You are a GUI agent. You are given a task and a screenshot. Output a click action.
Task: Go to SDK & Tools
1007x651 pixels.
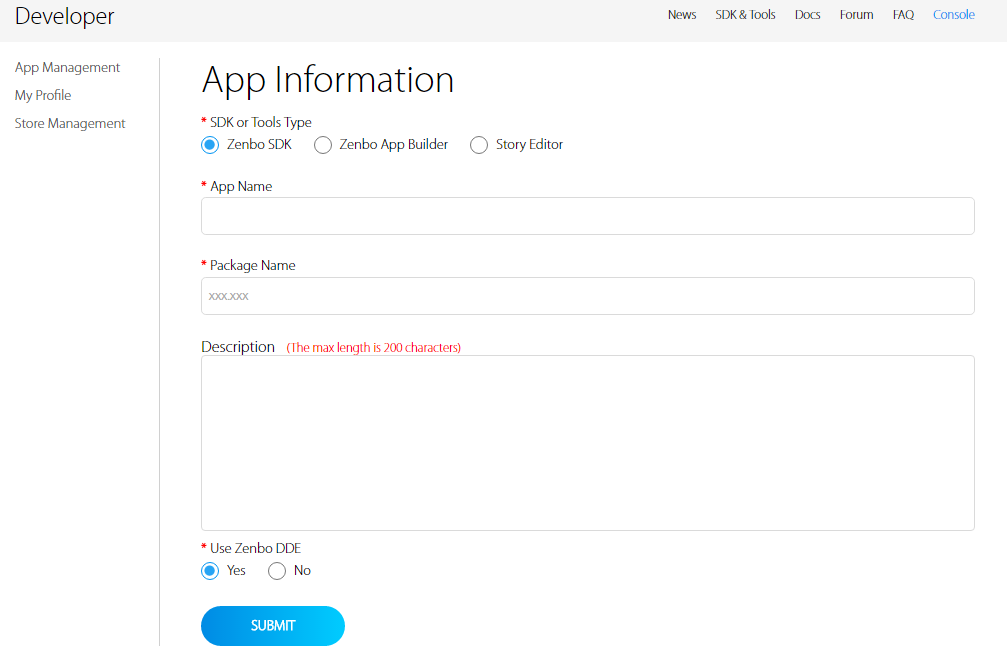(x=746, y=15)
